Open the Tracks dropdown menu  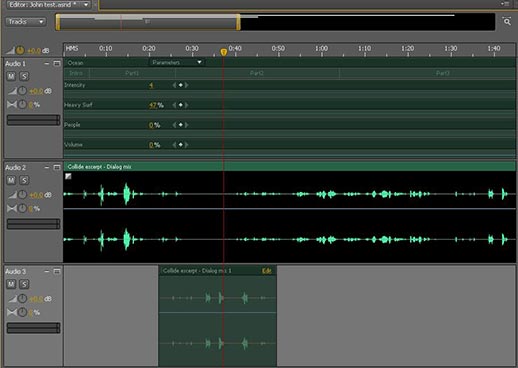pyautogui.click(x=26, y=22)
